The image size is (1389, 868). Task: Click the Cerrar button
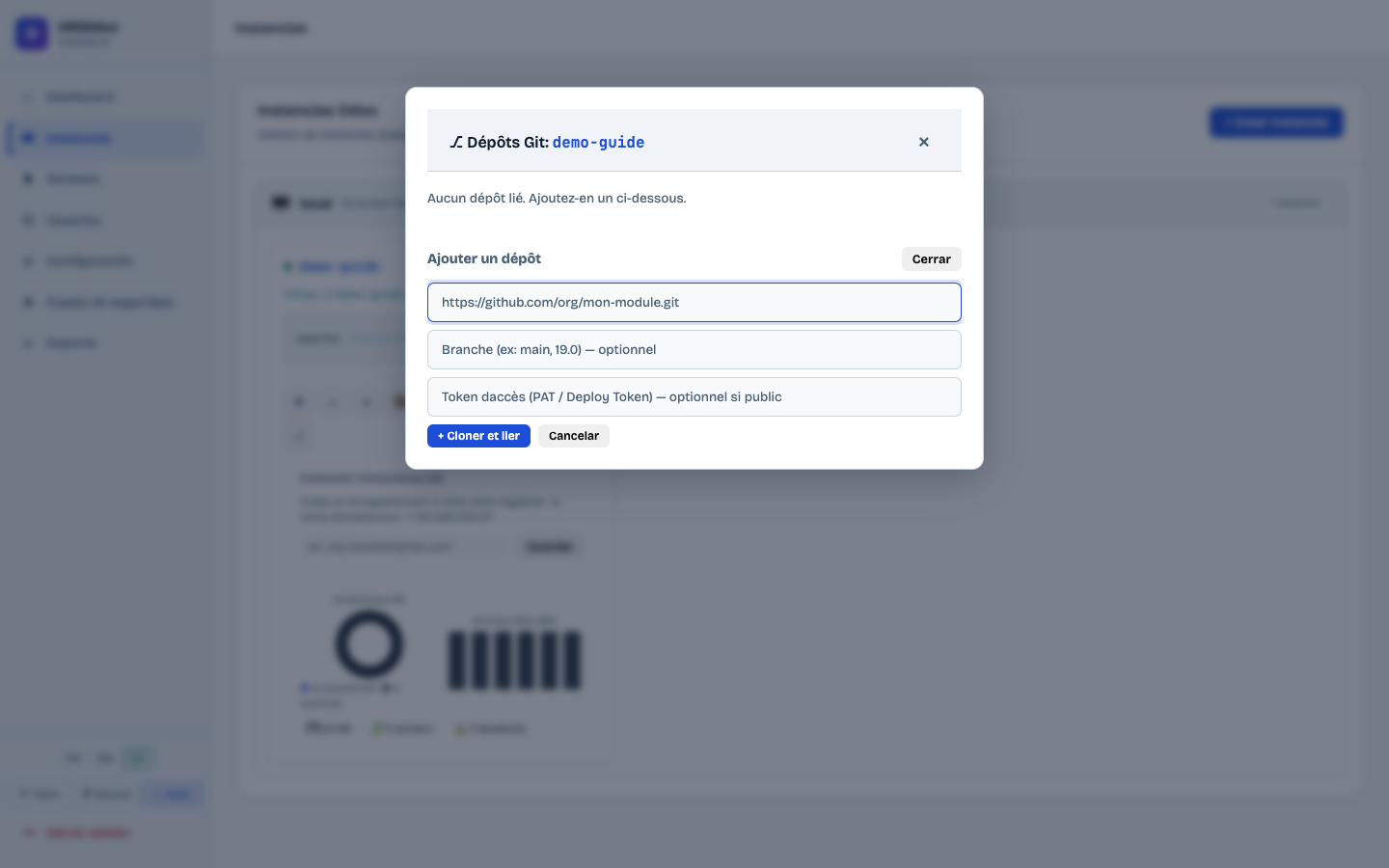(931, 258)
